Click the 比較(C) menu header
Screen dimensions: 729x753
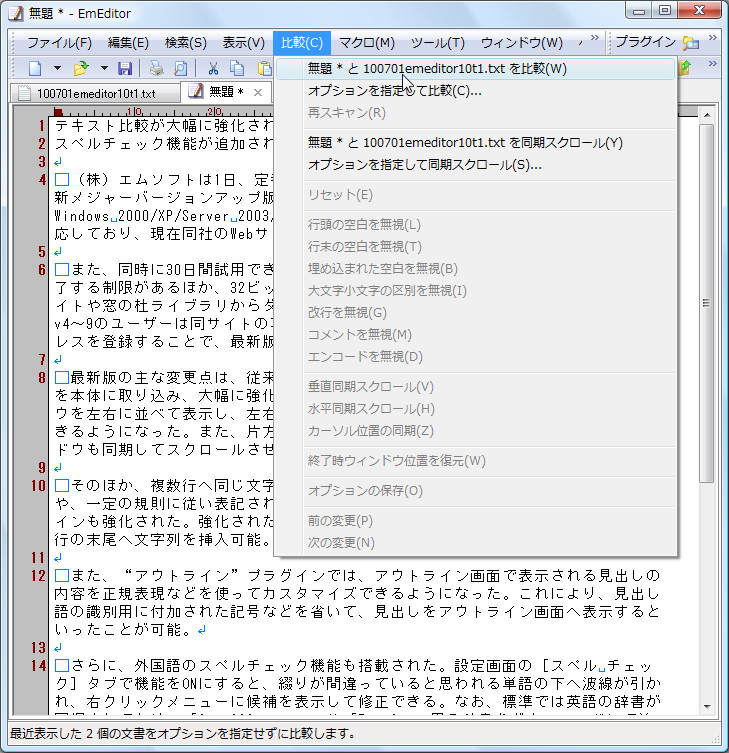tap(302, 43)
